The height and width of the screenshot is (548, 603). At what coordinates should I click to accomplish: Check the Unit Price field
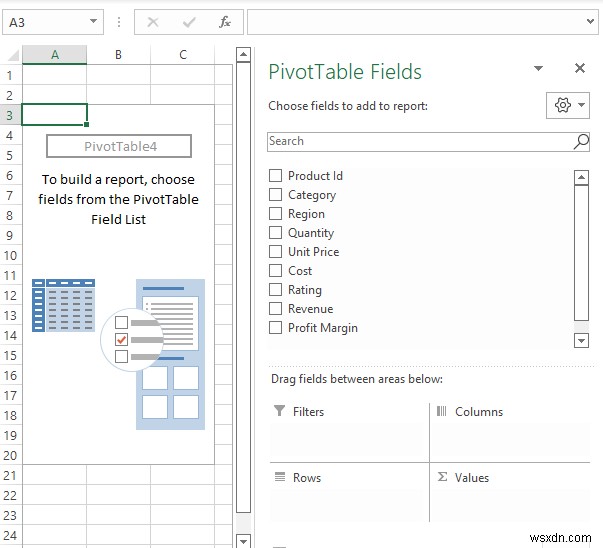pyautogui.click(x=275, y=252)
